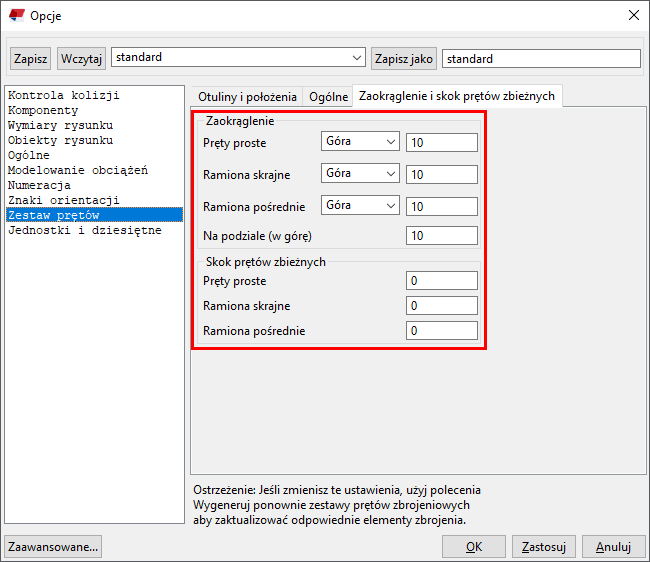Open Zaawansowane settings
The image size is (650, 562).
(53, 547)
